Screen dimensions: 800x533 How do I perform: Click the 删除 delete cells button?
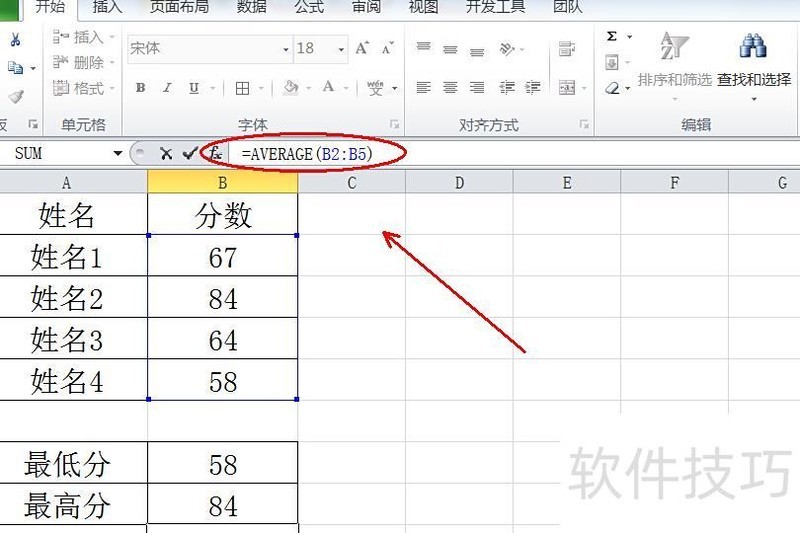84,62
